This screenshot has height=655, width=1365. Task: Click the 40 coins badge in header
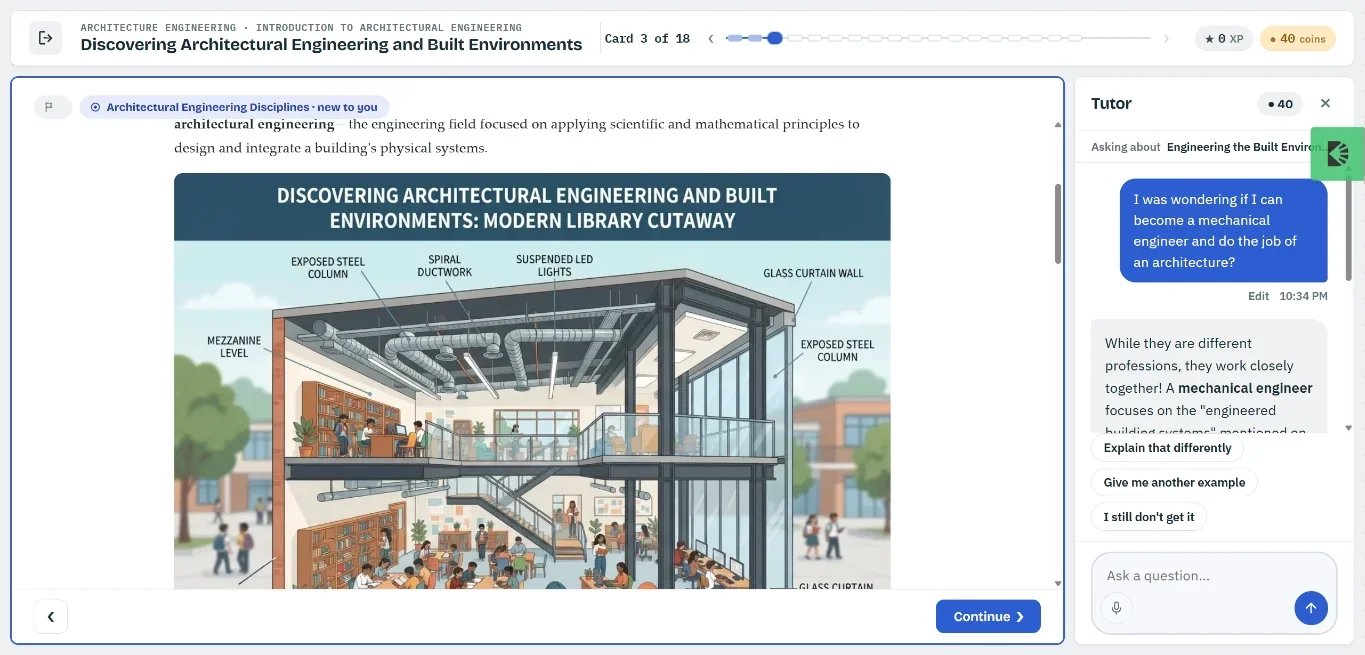click(1297, 39)
